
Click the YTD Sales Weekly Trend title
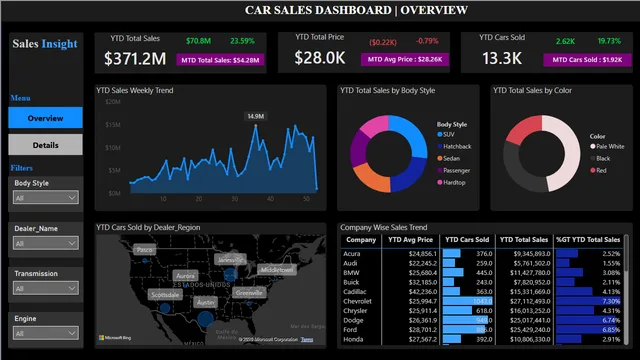coord(135,90)
